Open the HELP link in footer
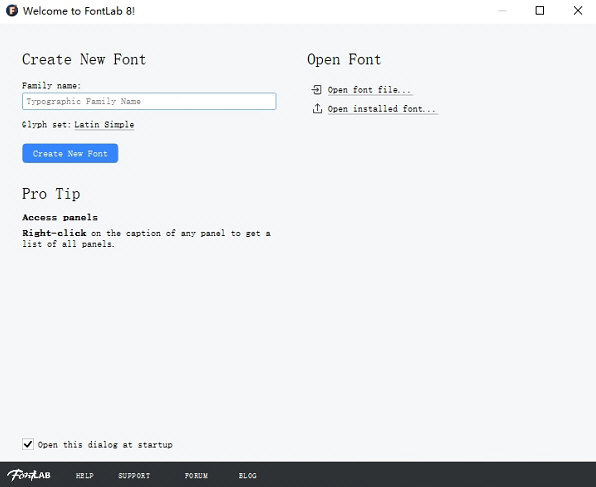This screenshot has height=487, width=596. (84, 476)
